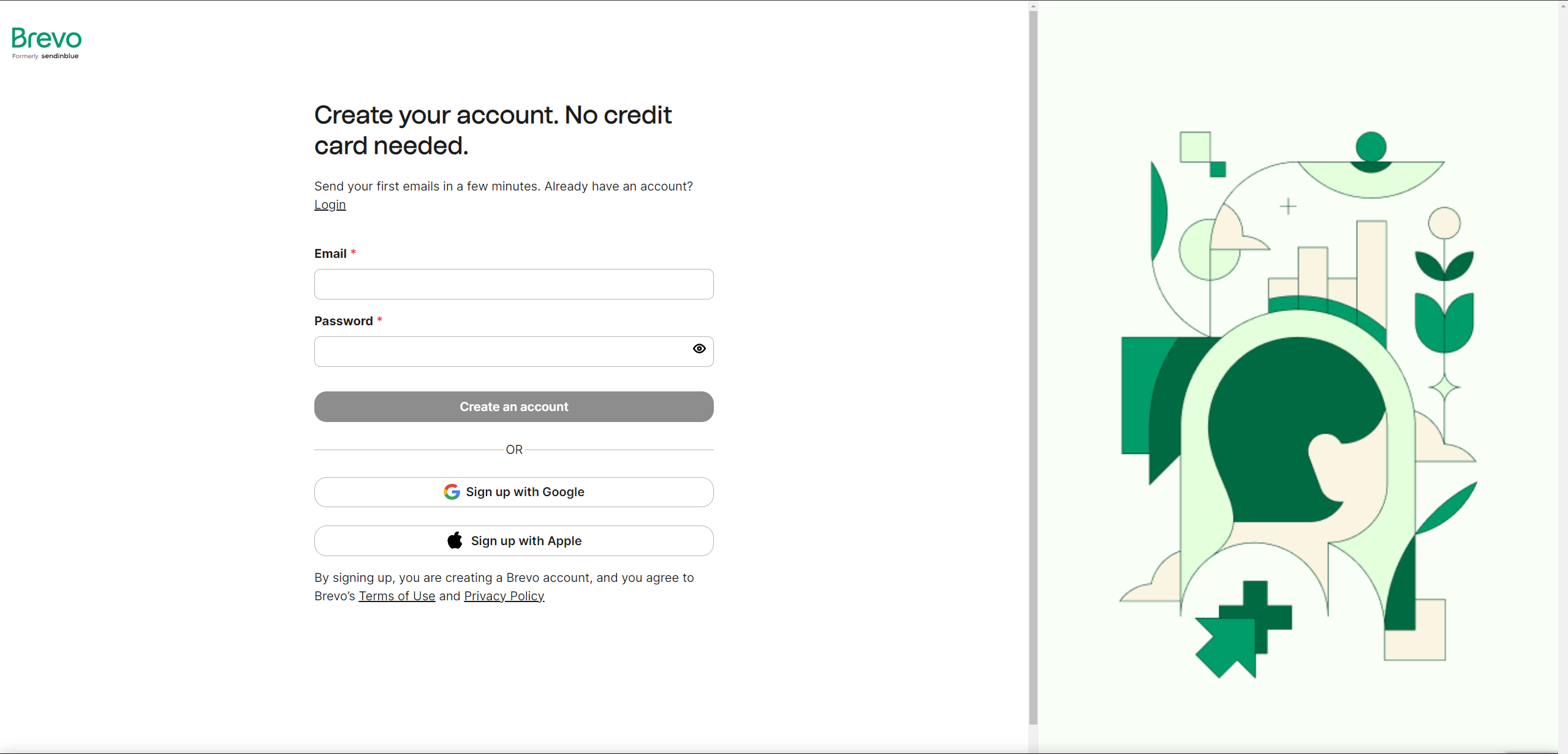Open the Terms of Use link
The width and height of the screenshot is (1568, 754).
coord(396,595)
